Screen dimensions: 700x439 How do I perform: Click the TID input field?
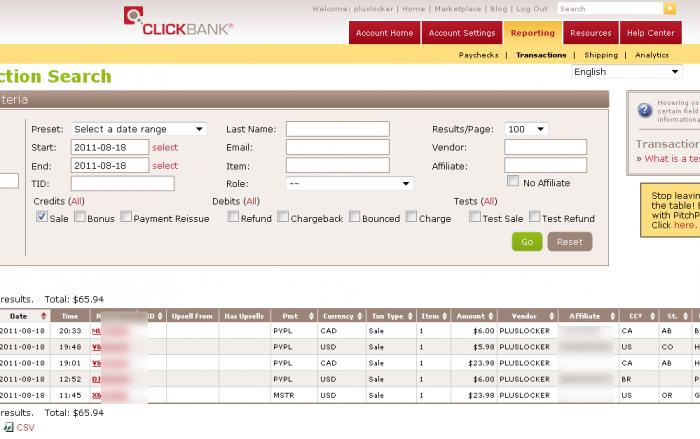tap(122, 184)
